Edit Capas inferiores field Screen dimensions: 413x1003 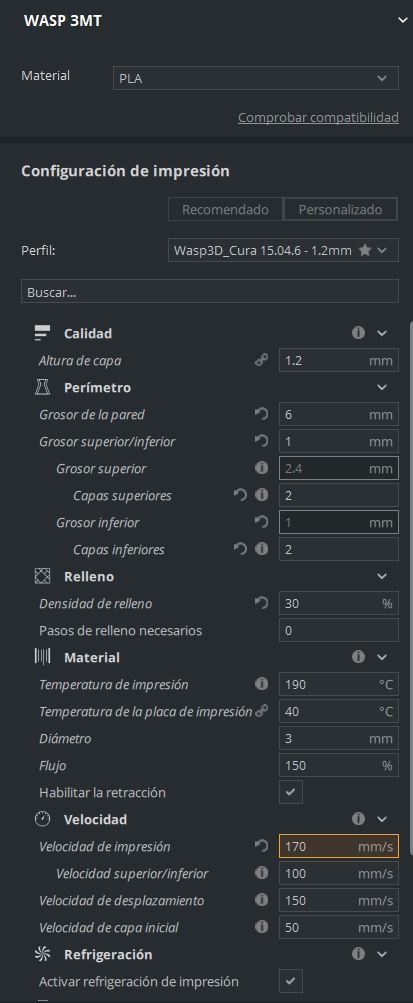(339, 549)
